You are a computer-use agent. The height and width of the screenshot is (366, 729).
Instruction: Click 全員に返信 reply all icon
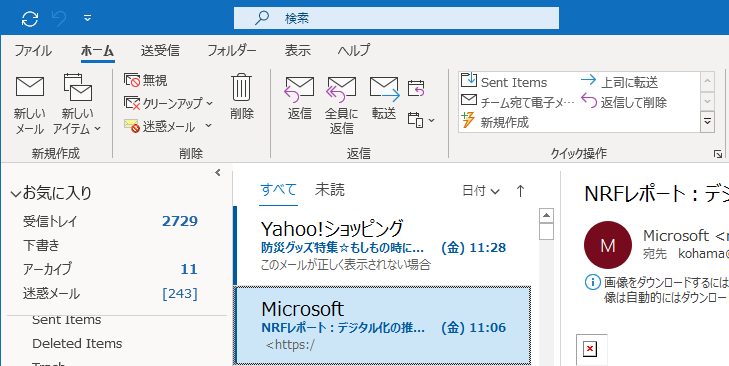pyautogui.click(x=342, y=89)
